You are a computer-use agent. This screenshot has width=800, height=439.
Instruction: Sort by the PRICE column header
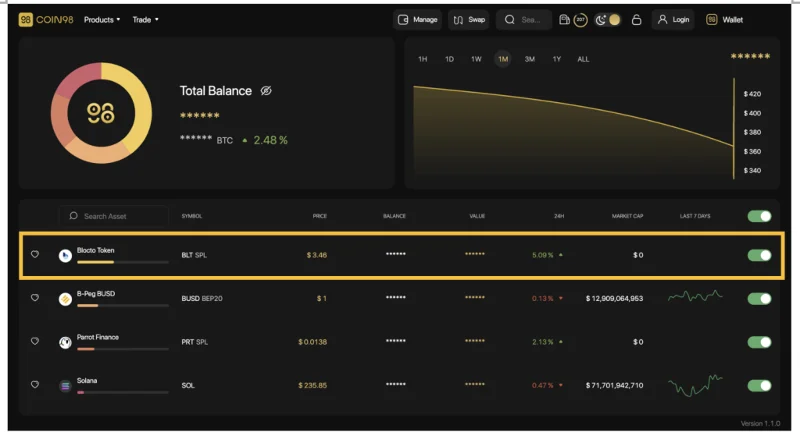coord(320,216)
